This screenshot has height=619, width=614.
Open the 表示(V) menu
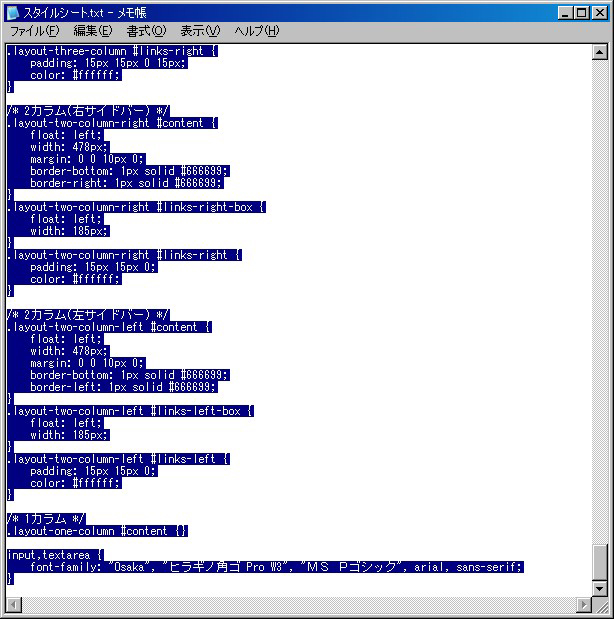(x=200, y=31)
